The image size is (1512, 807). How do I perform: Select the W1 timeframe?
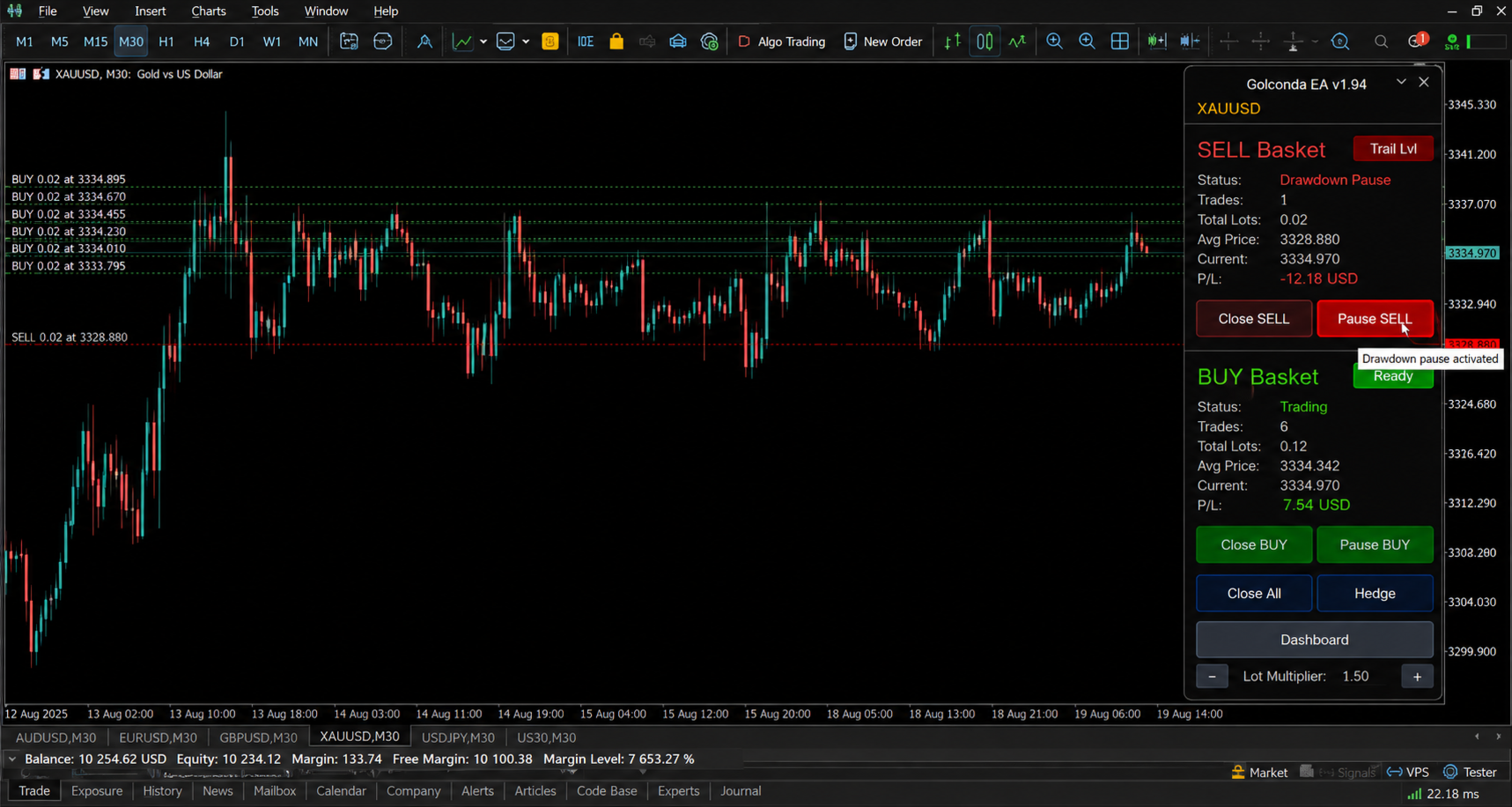[x=272, y=41]
